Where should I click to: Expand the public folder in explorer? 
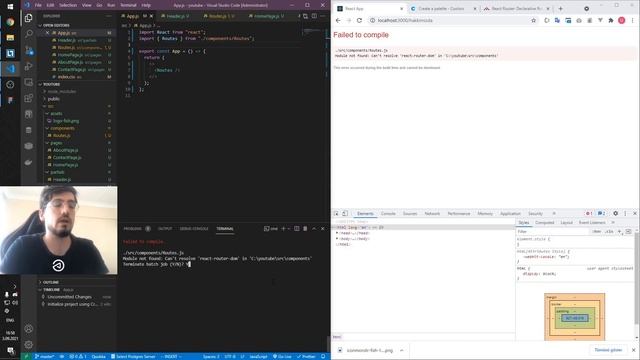53,99
